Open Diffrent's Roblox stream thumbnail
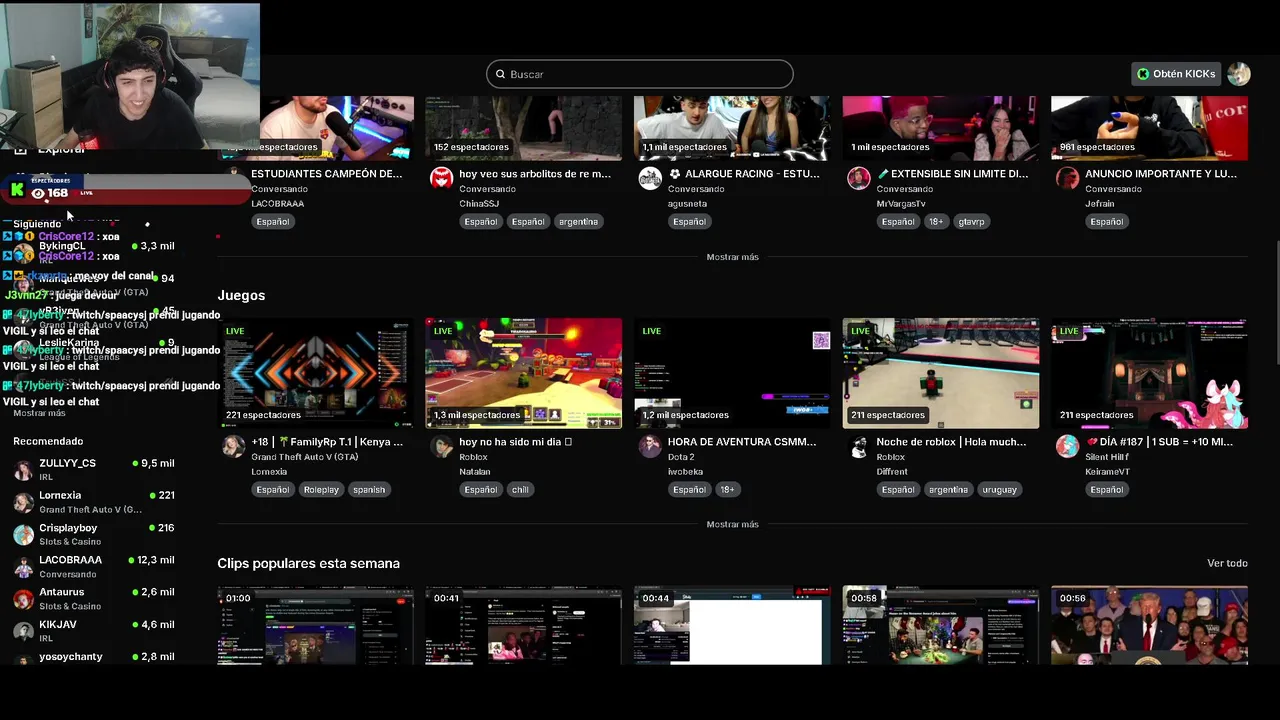Viewport: 1280px width, 720px height. pos(940,373)
